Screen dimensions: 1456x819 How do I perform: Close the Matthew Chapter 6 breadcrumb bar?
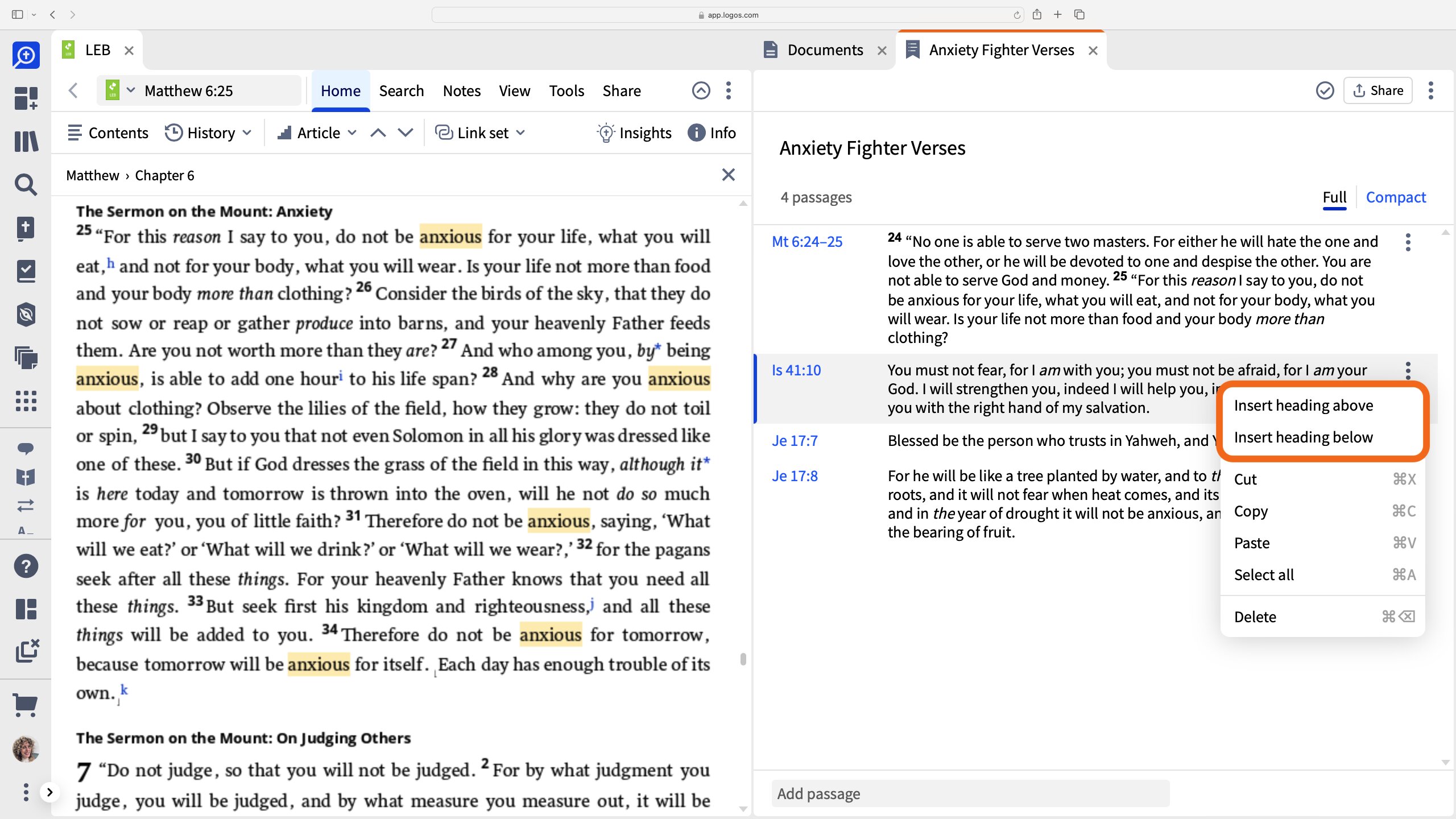click(729, 175)
